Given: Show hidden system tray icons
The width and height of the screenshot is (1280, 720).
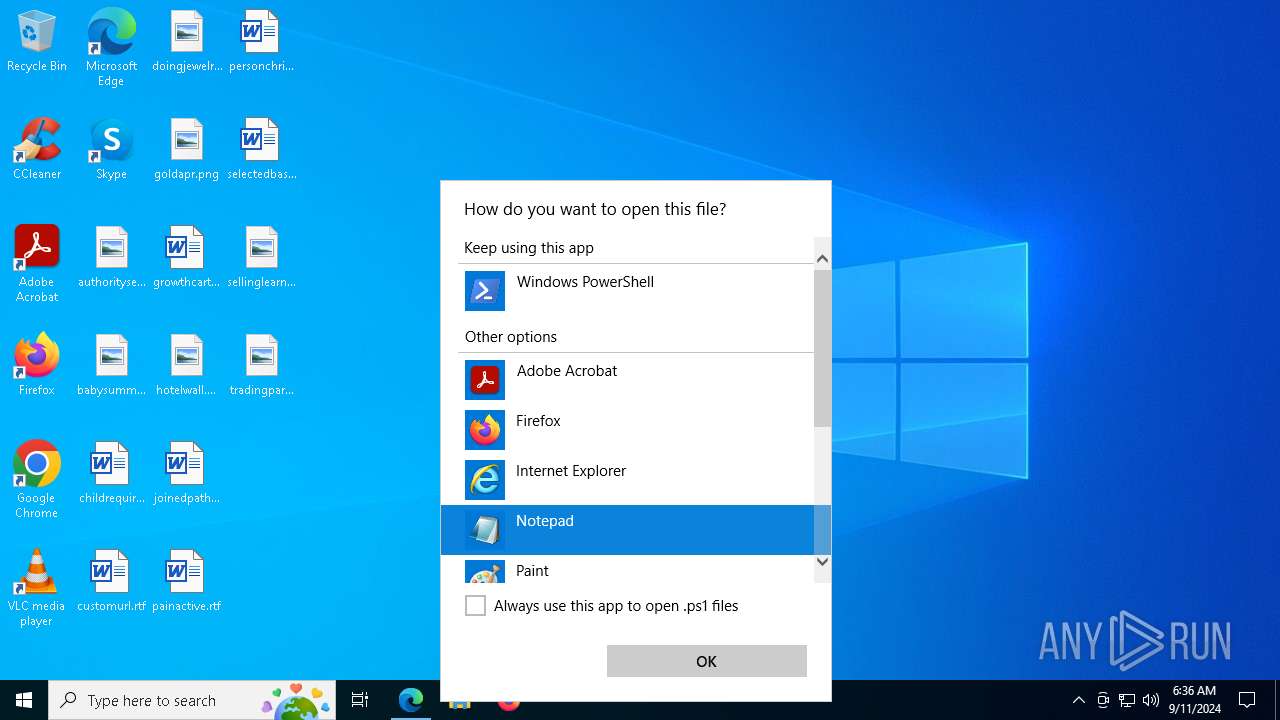Looking at the screenshot, I should (1078, 700).
